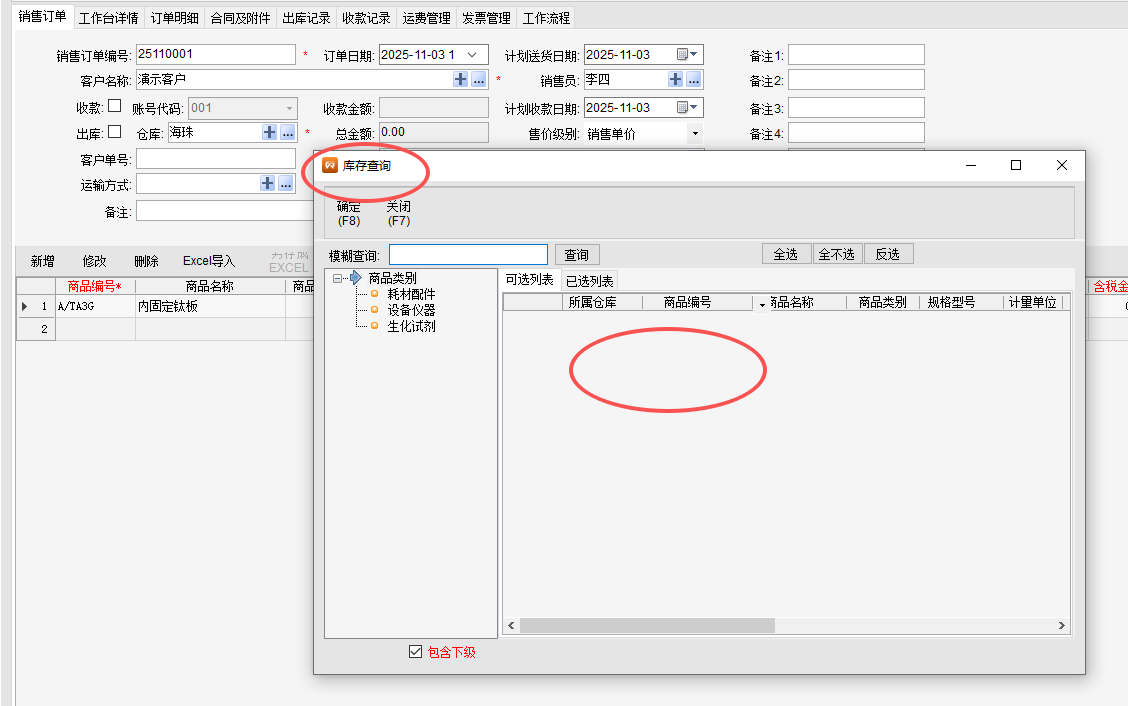Open the ellipsis lookup for 客户名称
This screenshot has height=706, width=1128.
tap(479, 80)
